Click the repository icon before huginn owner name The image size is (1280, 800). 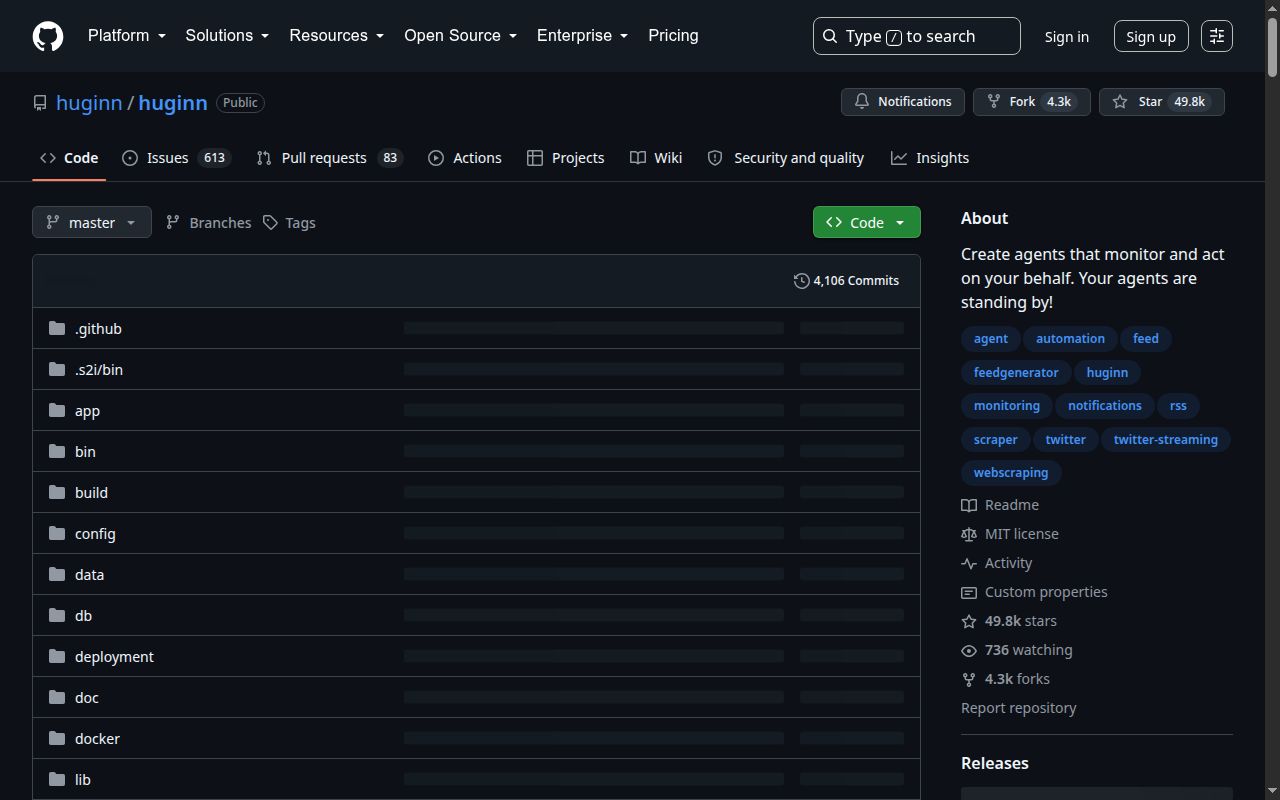pyautogui.click(x=40, y=103)
